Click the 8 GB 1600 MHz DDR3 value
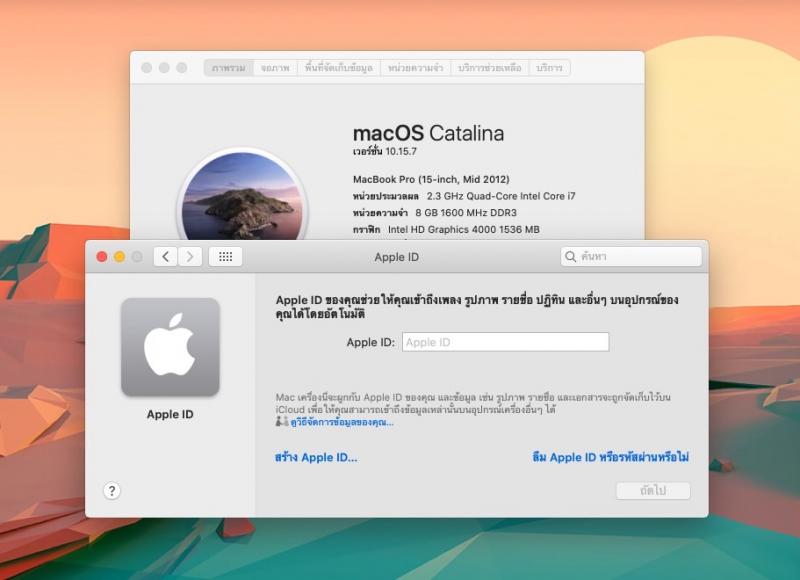The height and width of the screenshot is (580, 800). tap(466, 213)
